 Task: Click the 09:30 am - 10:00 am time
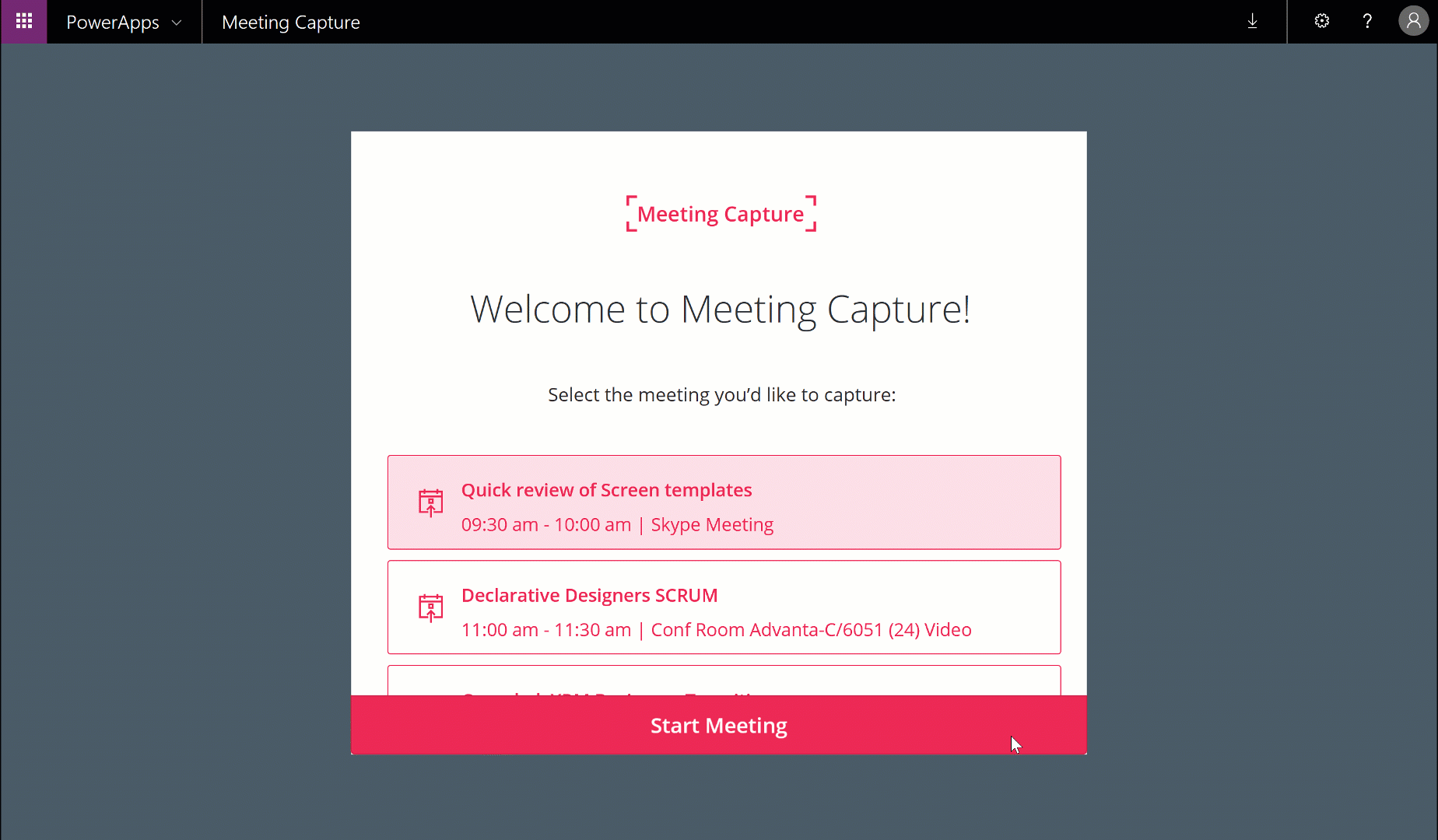click(545, 525)
